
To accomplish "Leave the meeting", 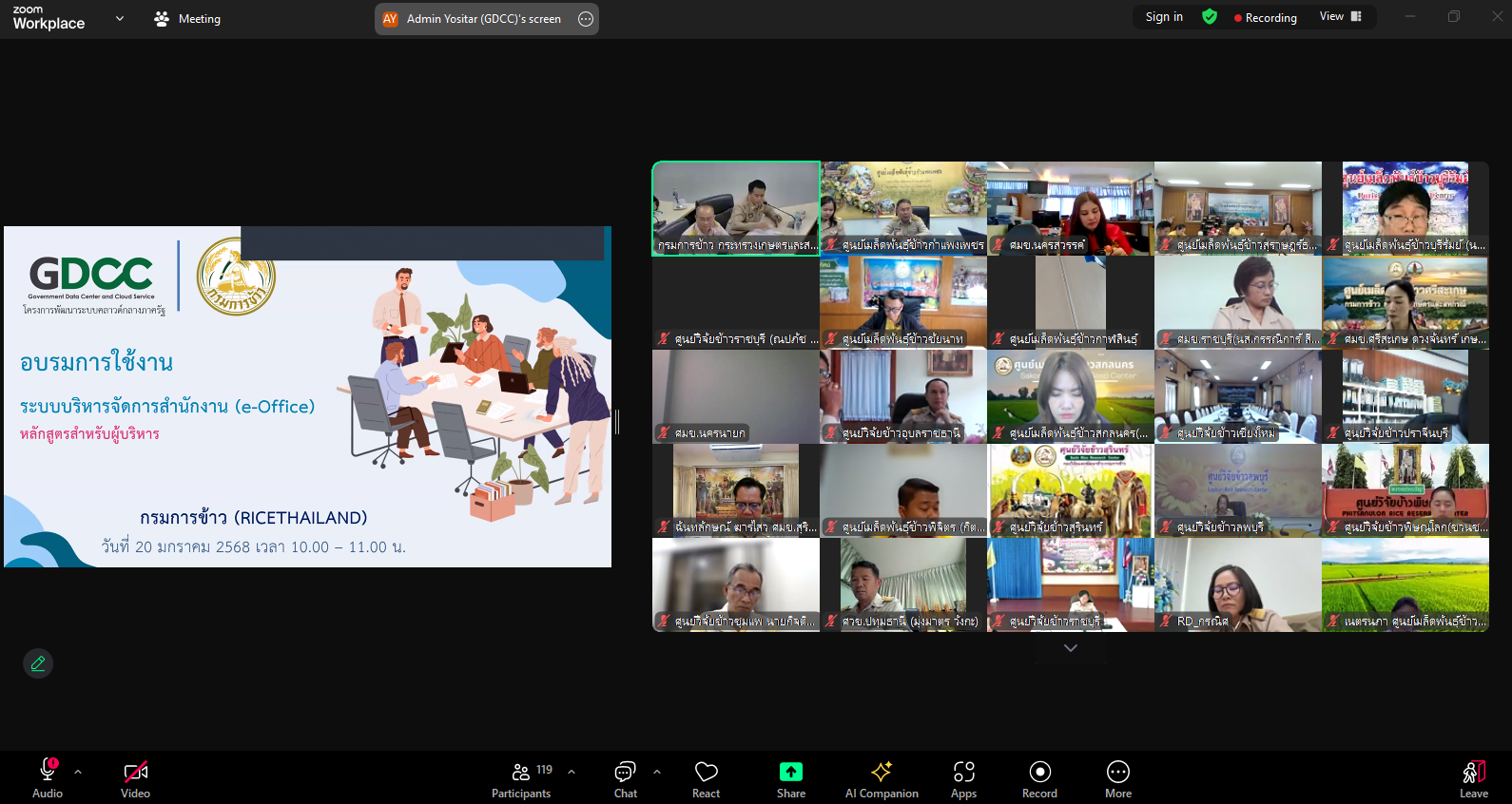I will pyautogui.click(x=1474, y=778).
